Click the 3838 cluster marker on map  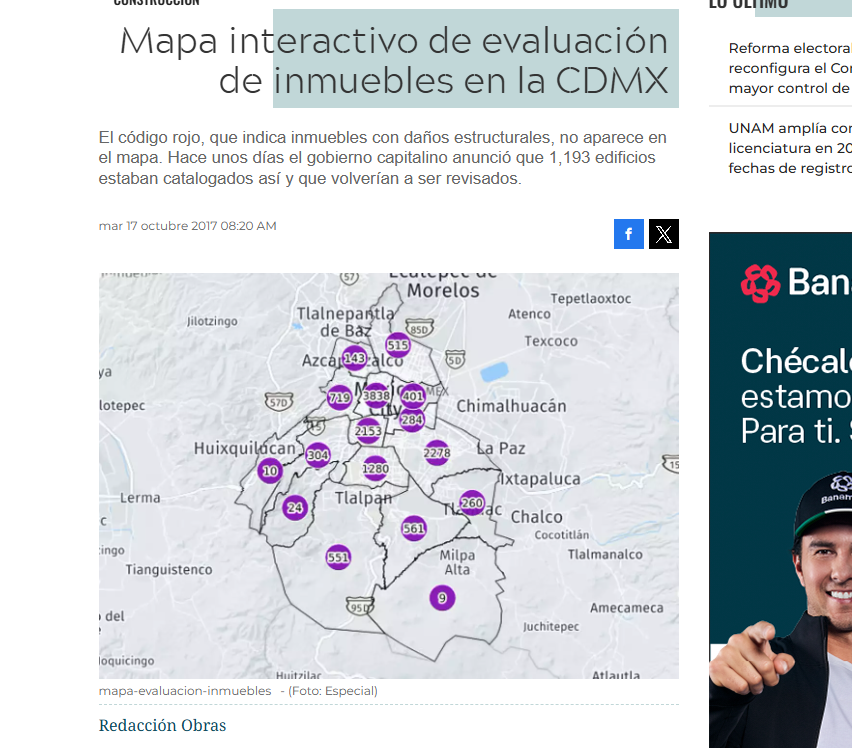click(376, 396)
